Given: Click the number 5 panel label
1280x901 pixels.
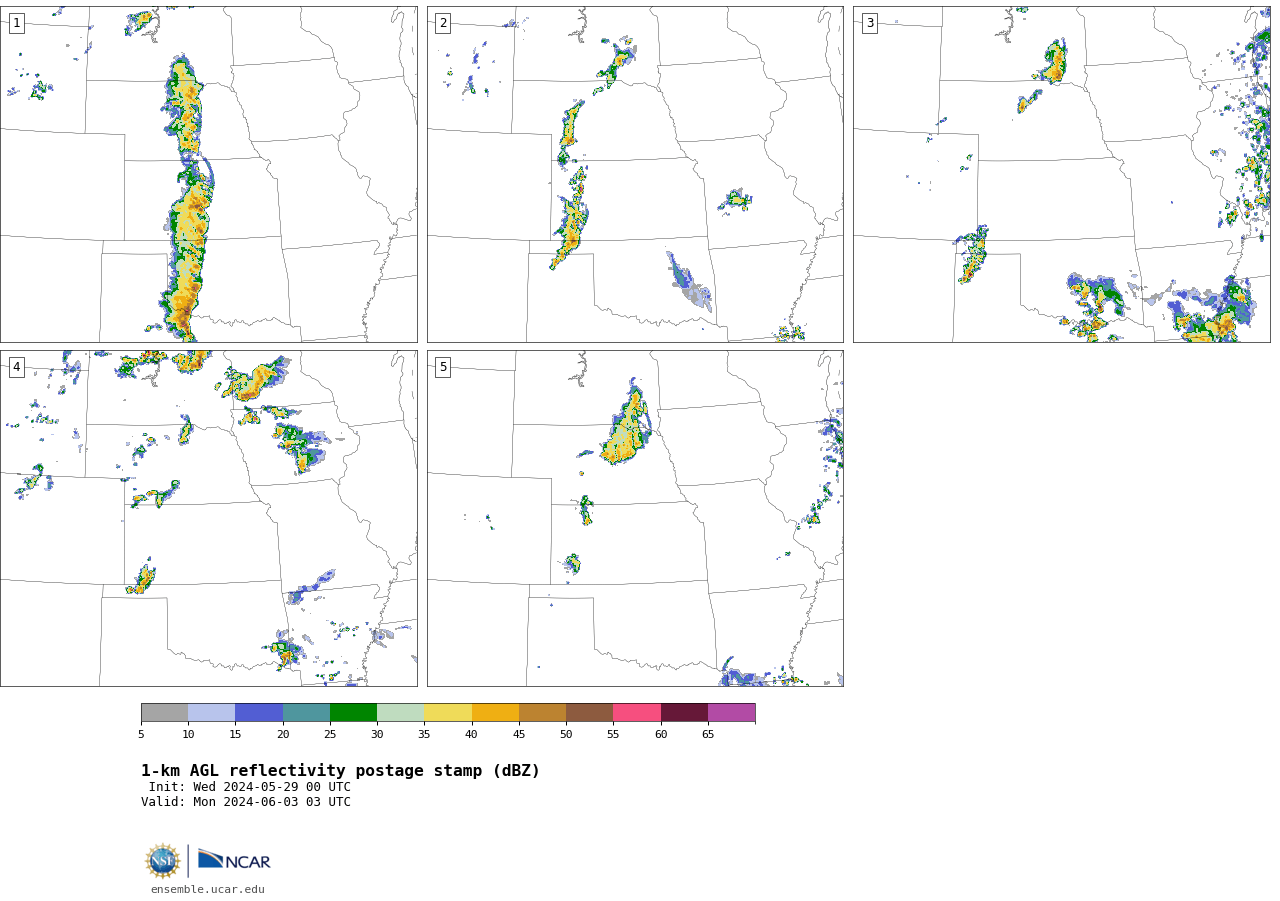Looking at the screenshot, I should [443, 367].
